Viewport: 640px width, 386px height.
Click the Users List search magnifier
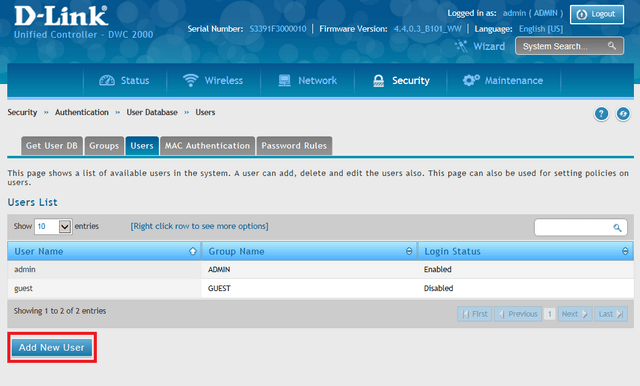click(x=617, y=228)
